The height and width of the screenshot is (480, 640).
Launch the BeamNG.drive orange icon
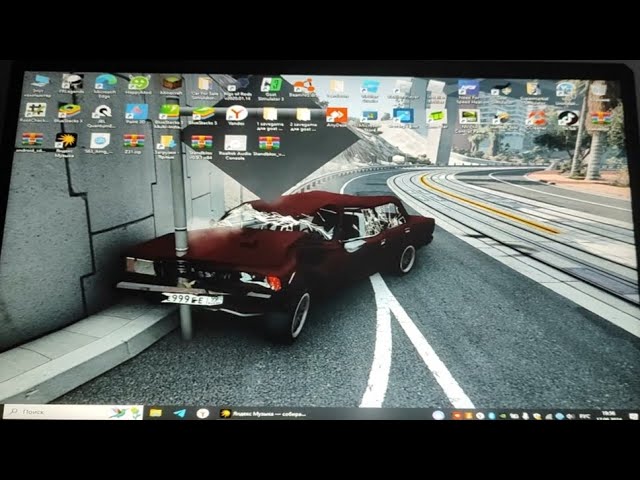coord(303,88)
